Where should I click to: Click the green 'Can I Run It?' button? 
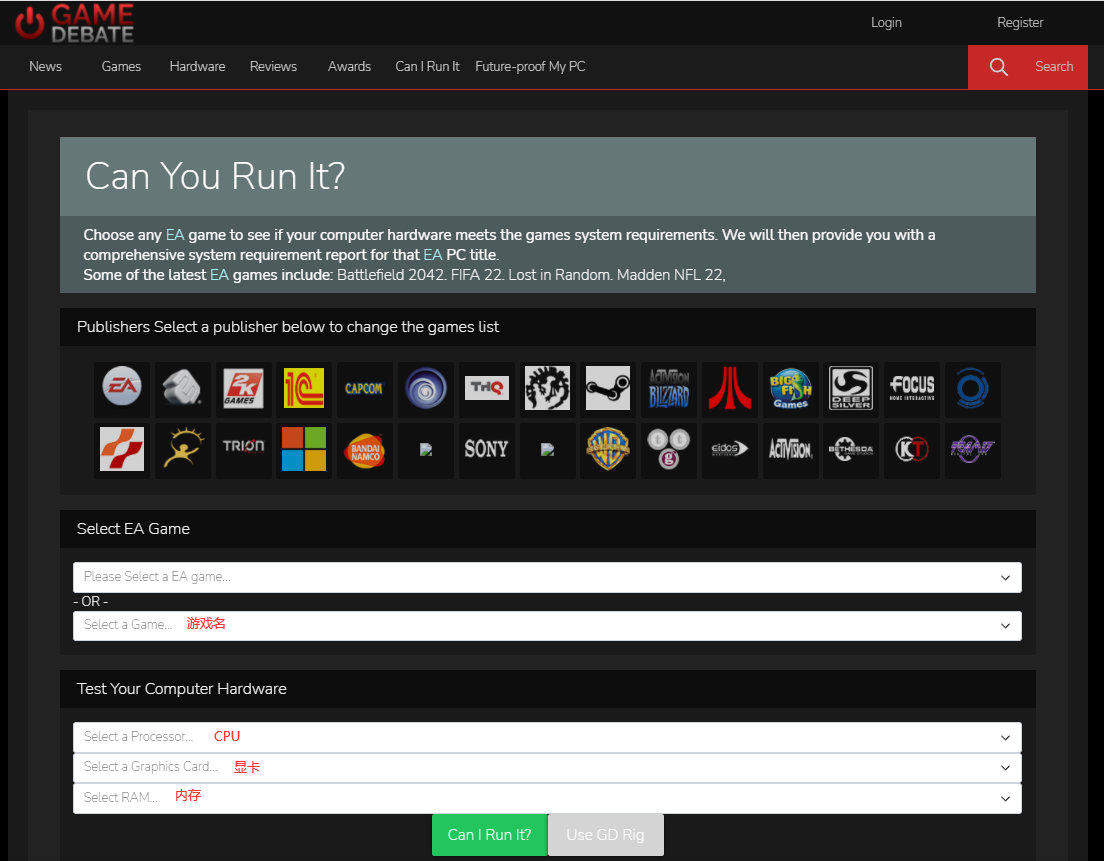489,835
